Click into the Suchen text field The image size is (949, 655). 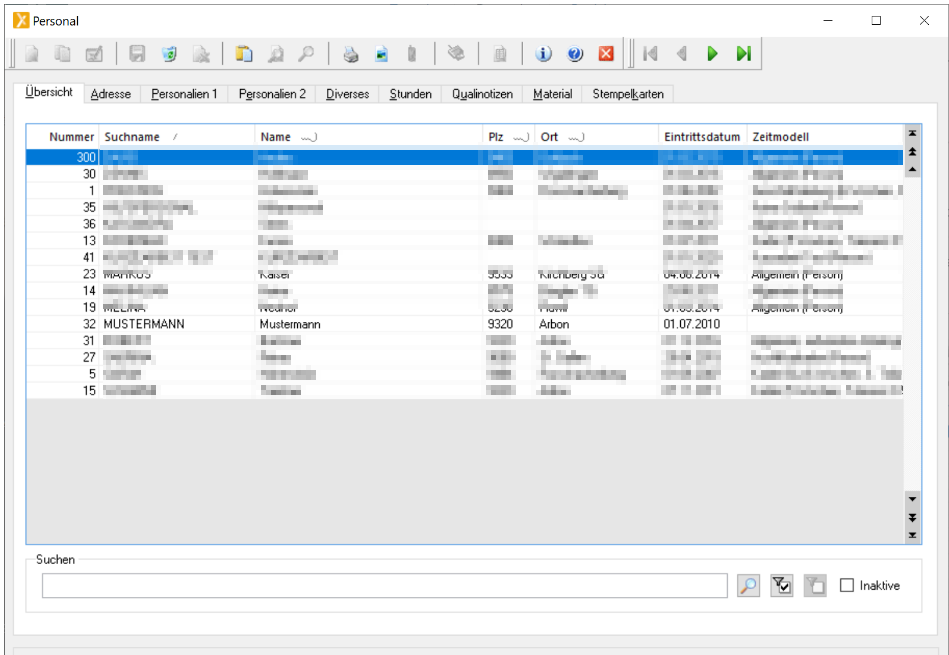(x=384, y=586)
